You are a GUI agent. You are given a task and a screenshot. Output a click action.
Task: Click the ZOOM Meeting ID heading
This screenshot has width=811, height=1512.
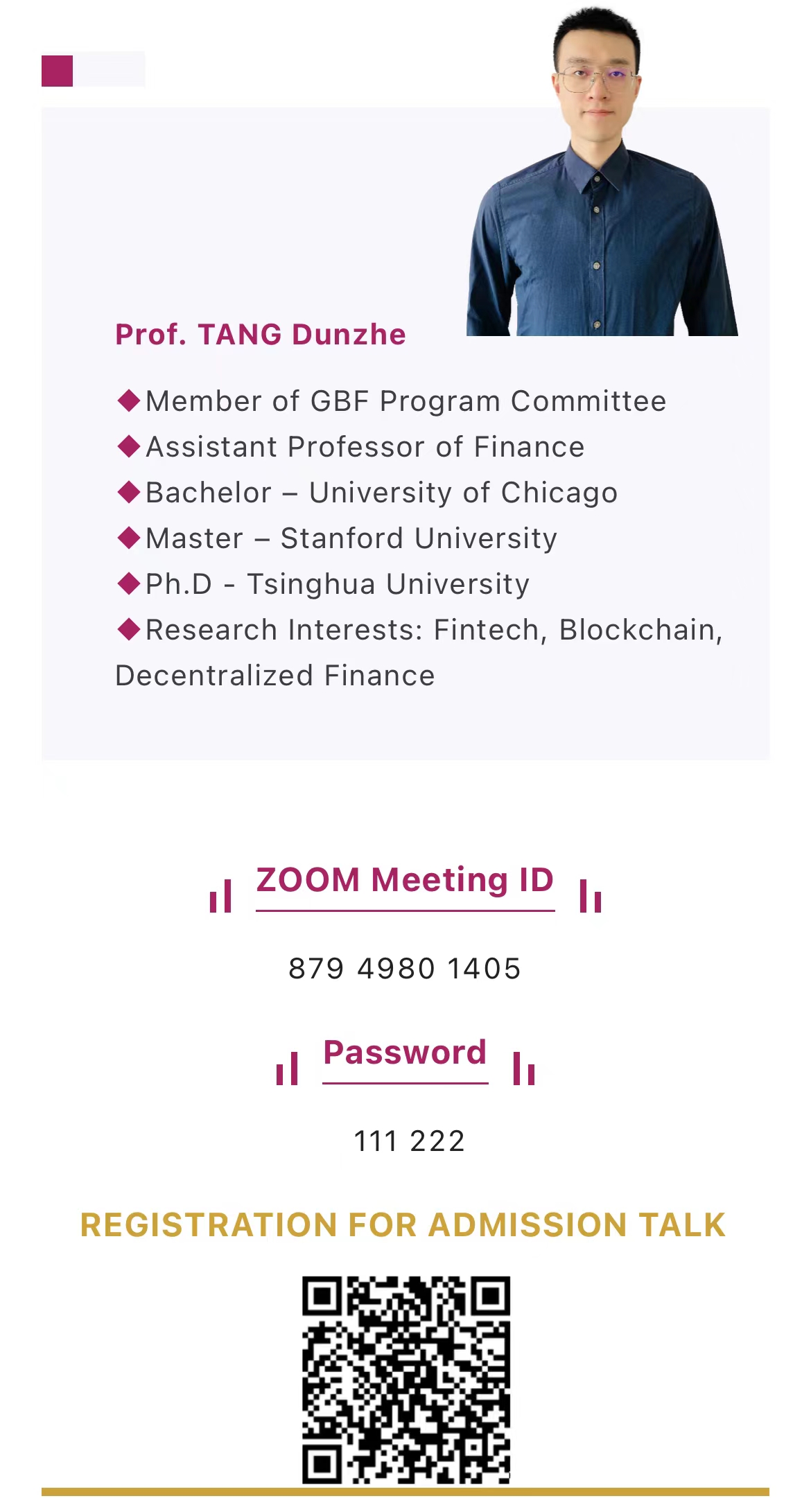tap(405, 880)
